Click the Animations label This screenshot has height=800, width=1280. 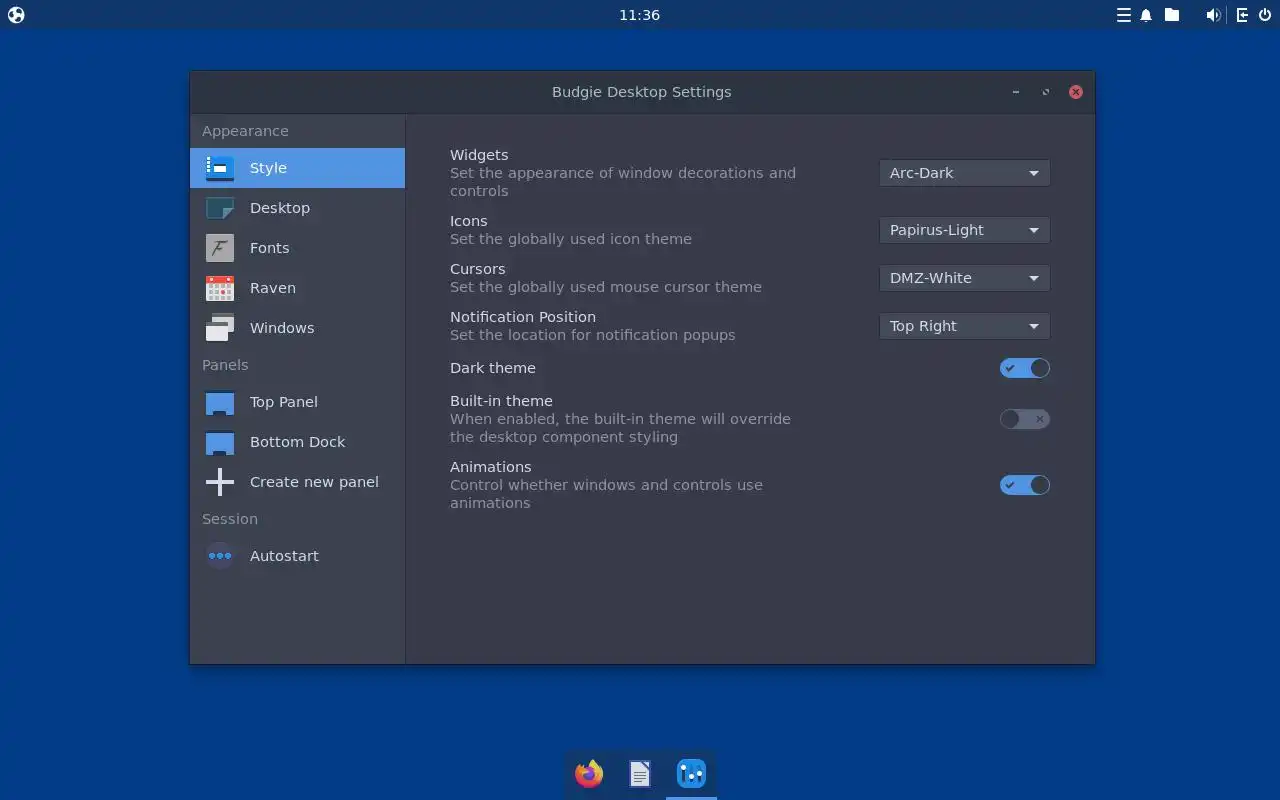[491, 467]
